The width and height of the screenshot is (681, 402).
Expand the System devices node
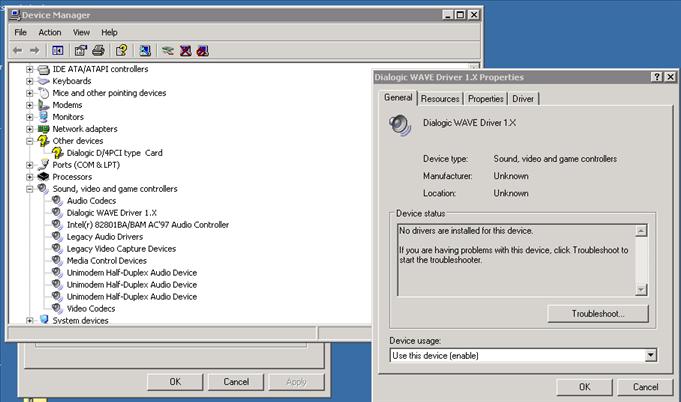click(x=30, y=320)
